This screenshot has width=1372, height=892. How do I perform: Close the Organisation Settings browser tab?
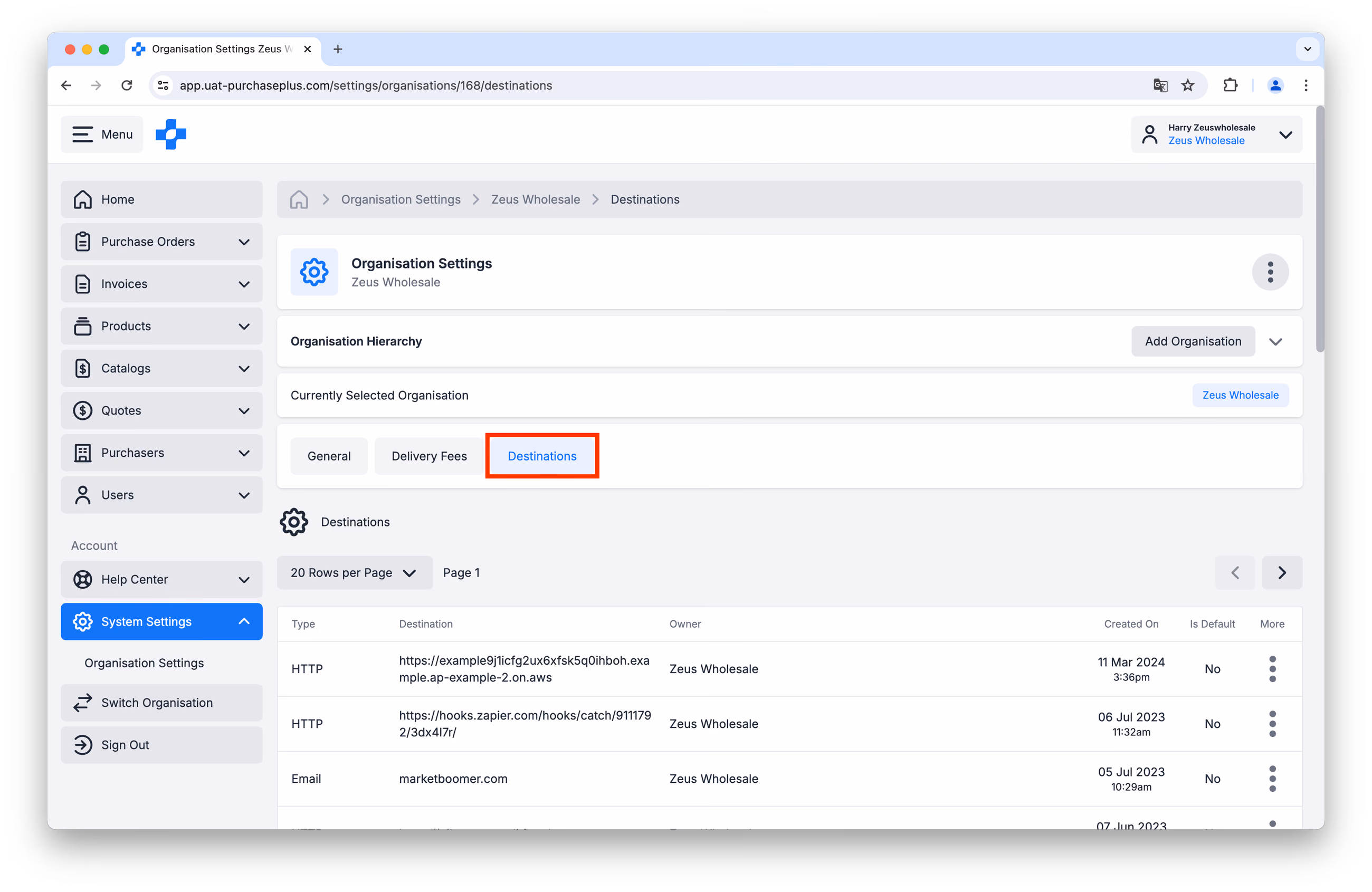(x=308, y=49)
